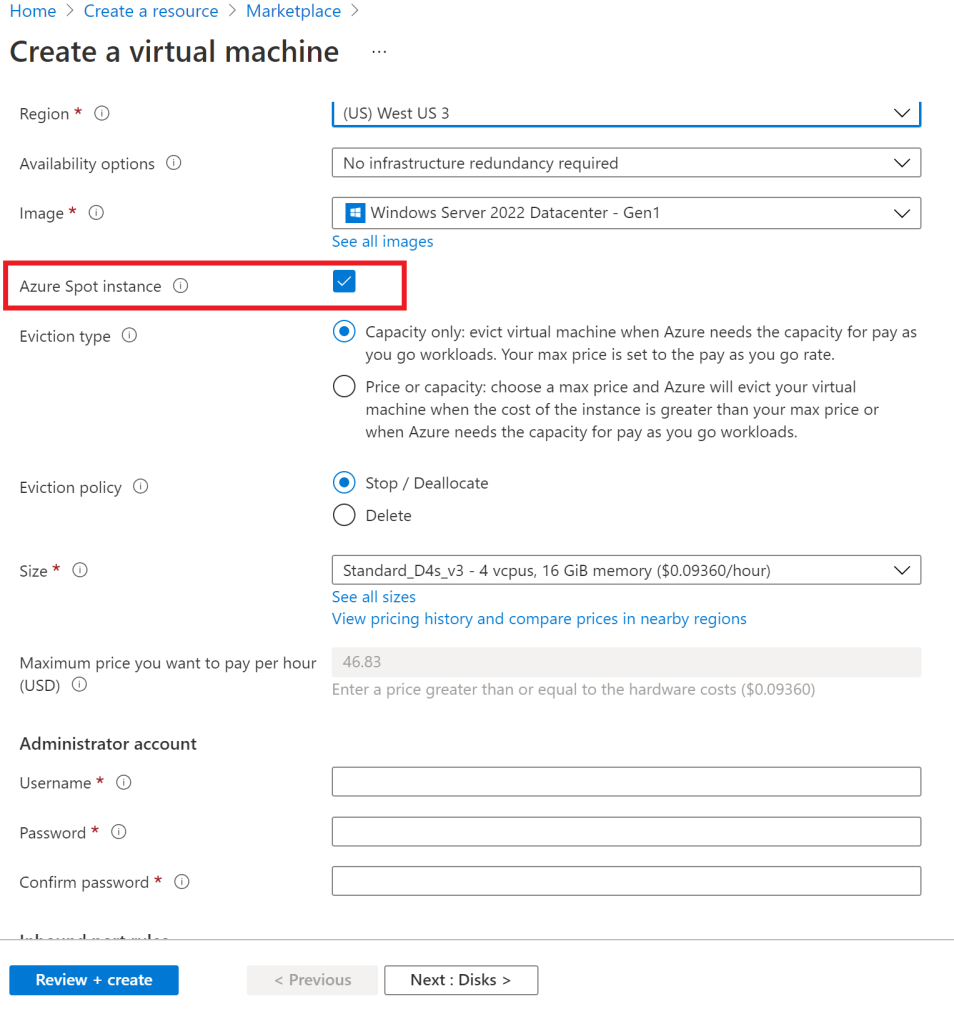Select Stop / Deallocate eviction policy

click(344, 483)
